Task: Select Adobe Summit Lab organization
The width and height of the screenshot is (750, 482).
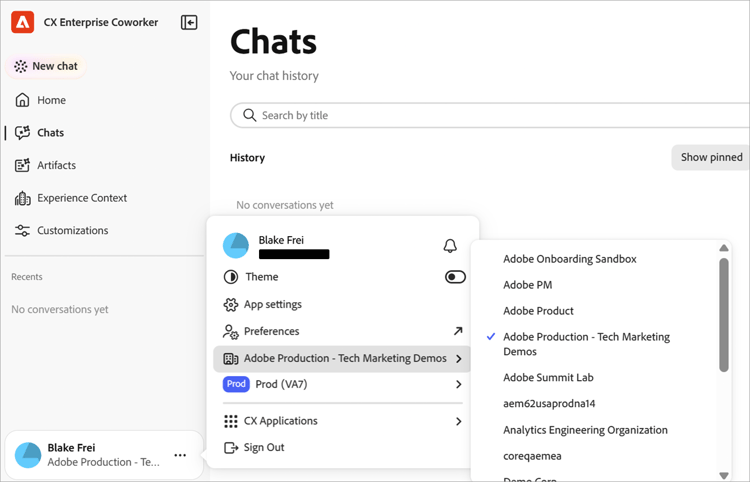Action: [x=548, y=378]
